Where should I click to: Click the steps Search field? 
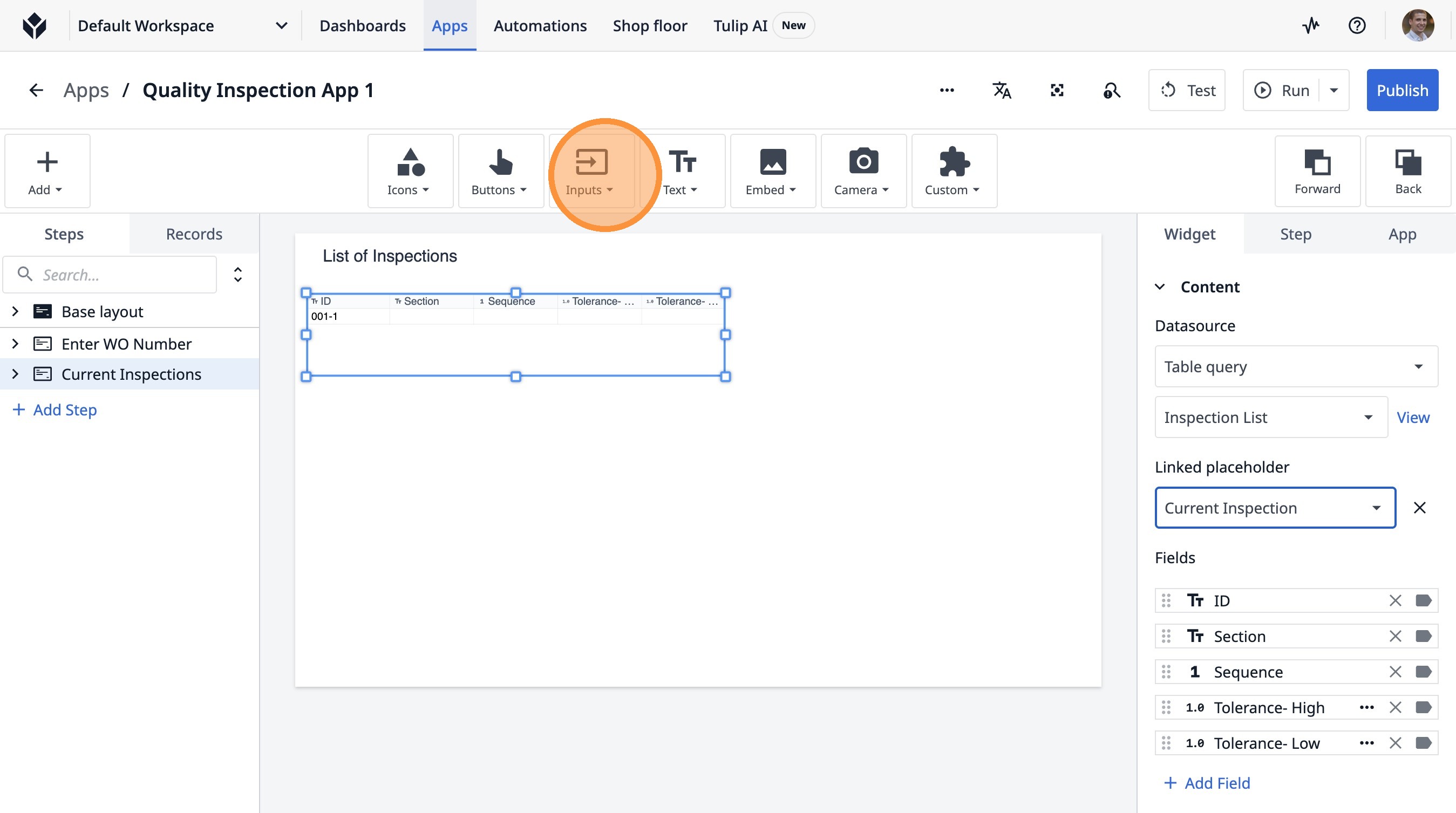coord(119,275)
